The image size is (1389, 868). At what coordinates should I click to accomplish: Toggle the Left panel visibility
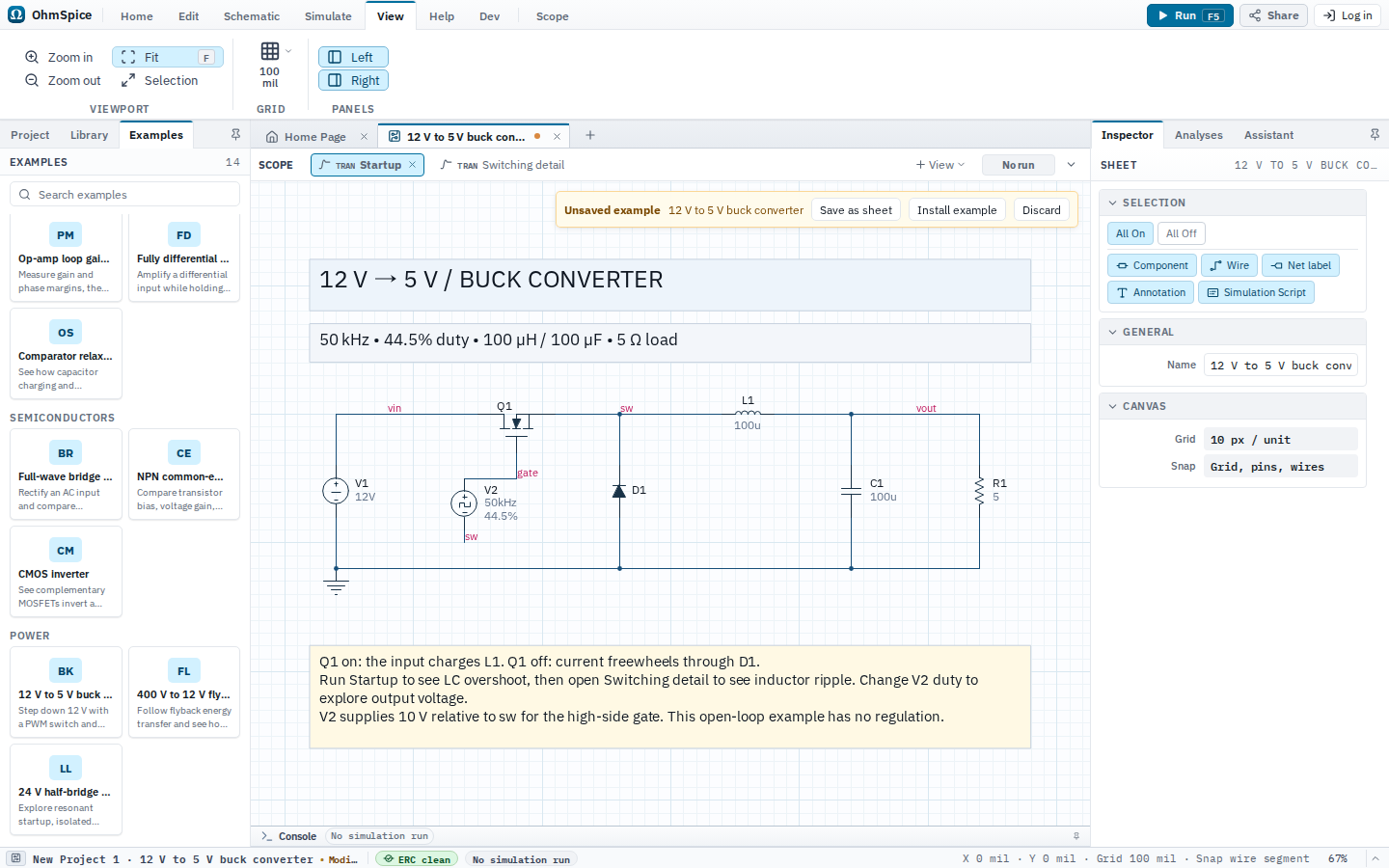(353, 57)
